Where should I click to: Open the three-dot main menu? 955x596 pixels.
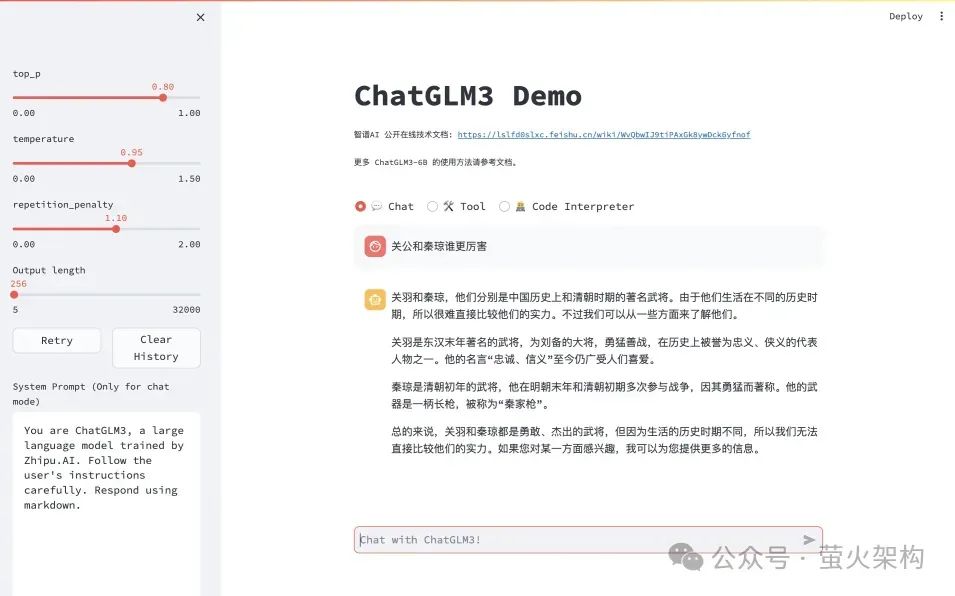(x=941, y=16)
